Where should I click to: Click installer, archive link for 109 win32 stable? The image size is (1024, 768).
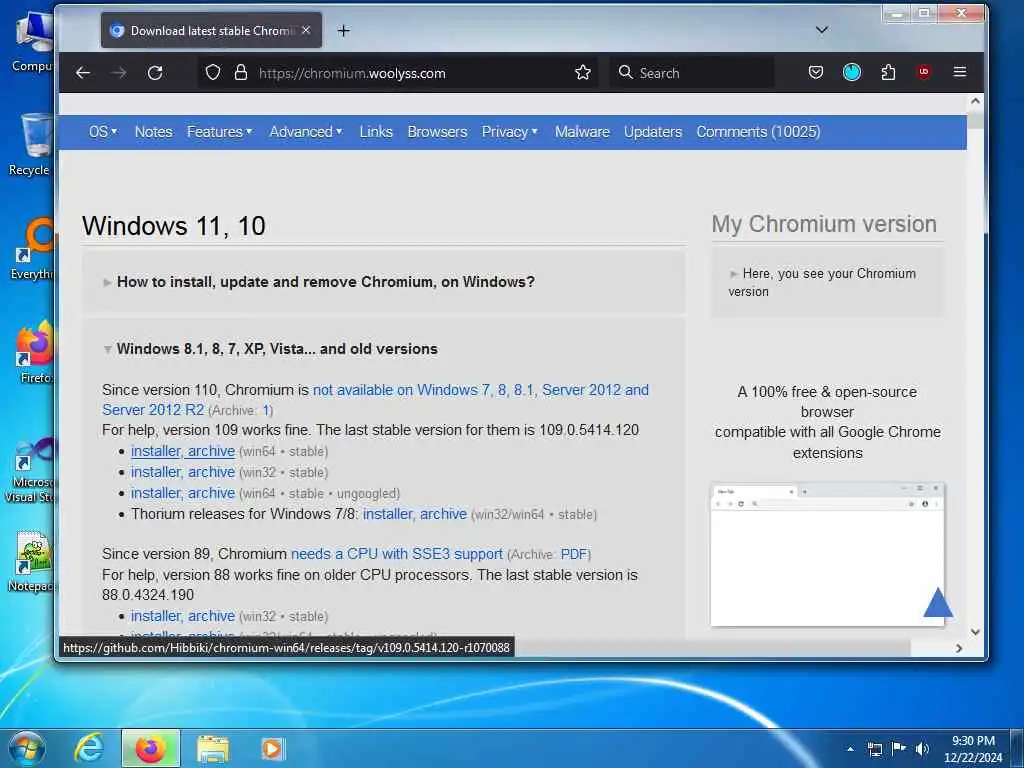point(183,472)
